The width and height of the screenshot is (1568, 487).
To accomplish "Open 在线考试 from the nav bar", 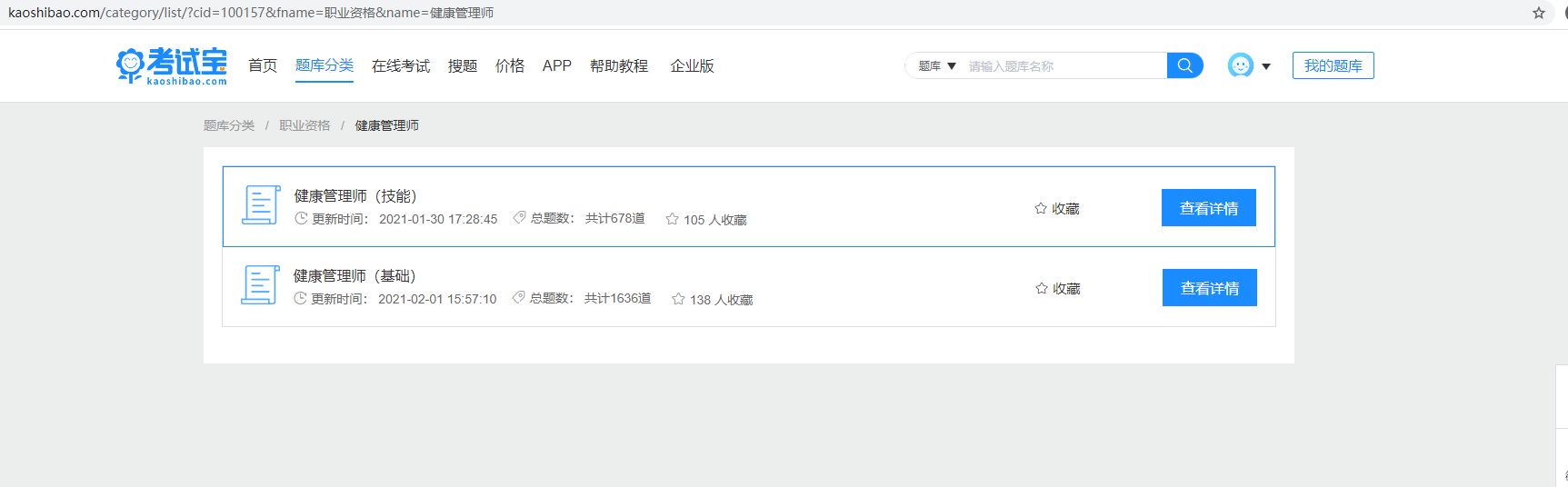I will tap(401, 65).
